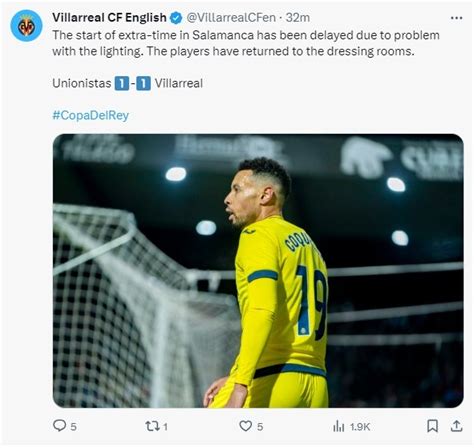
Task: Click the repost count of 1
Action: [x=166, y=427]
